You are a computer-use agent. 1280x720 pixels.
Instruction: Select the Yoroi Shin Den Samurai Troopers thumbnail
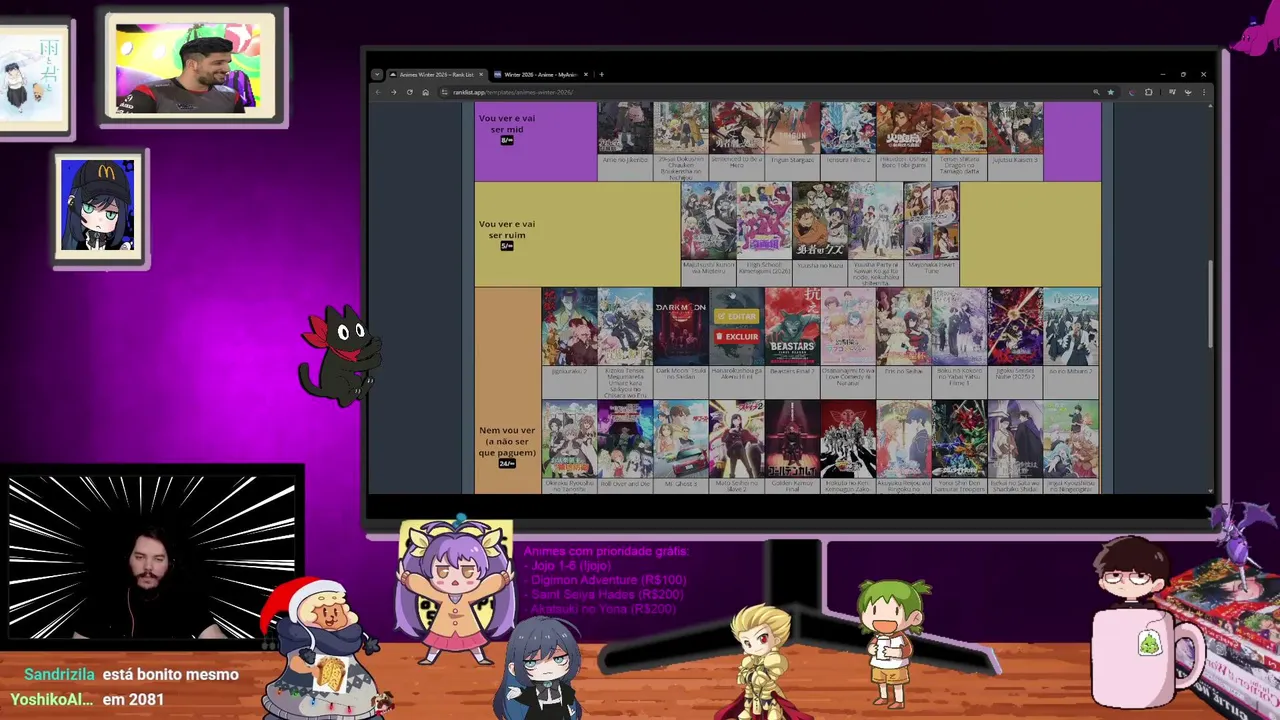pos(959,439)
